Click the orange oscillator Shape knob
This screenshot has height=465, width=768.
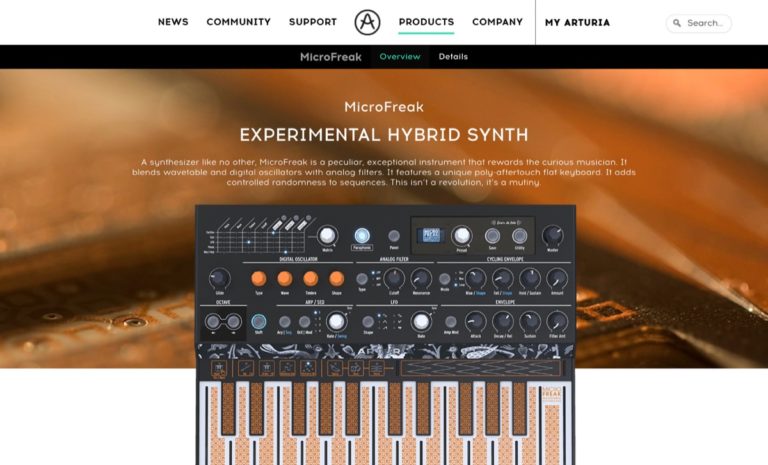(336, 278)
